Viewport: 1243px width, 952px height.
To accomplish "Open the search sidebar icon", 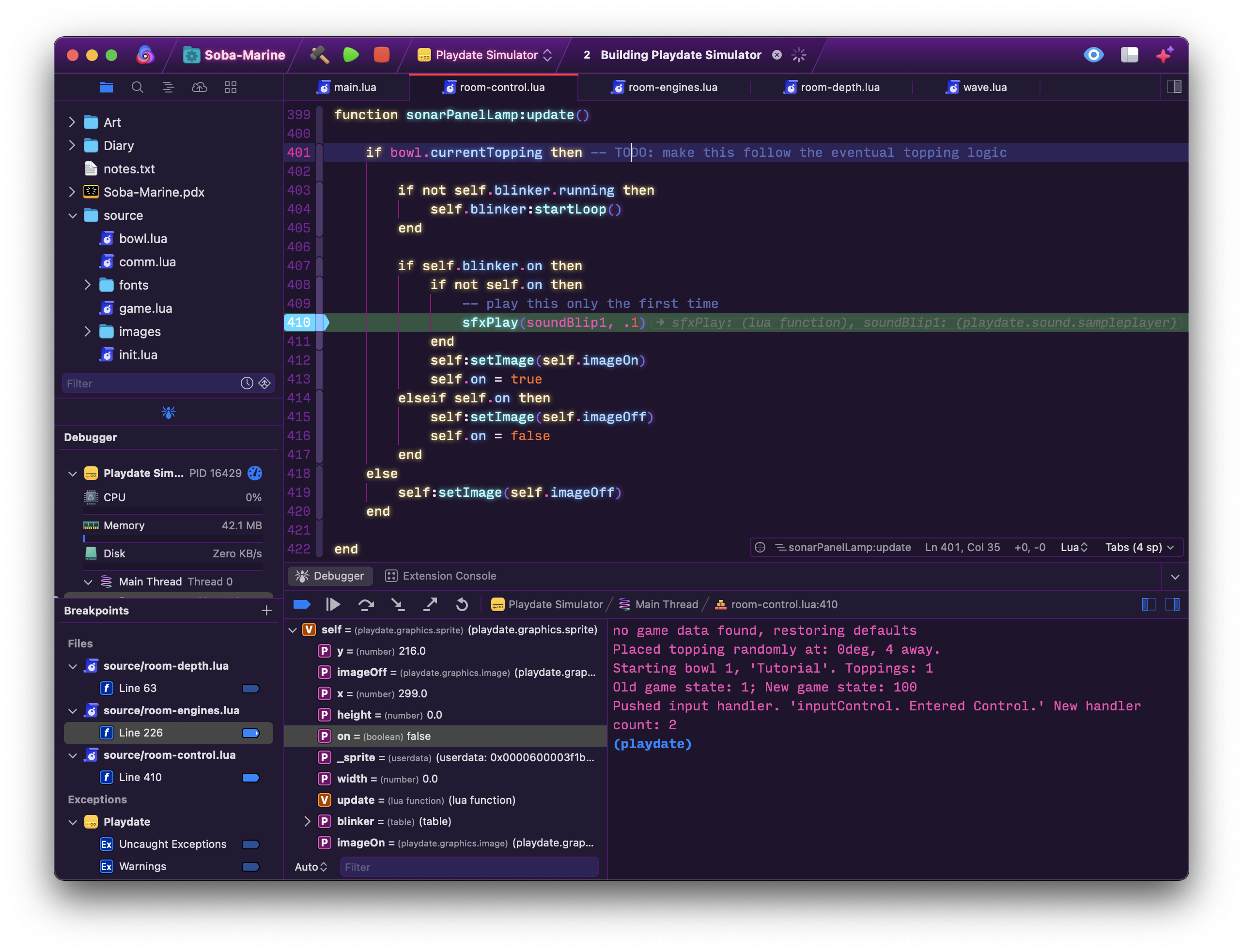I will pyautogui.click(x=137, y=87).
